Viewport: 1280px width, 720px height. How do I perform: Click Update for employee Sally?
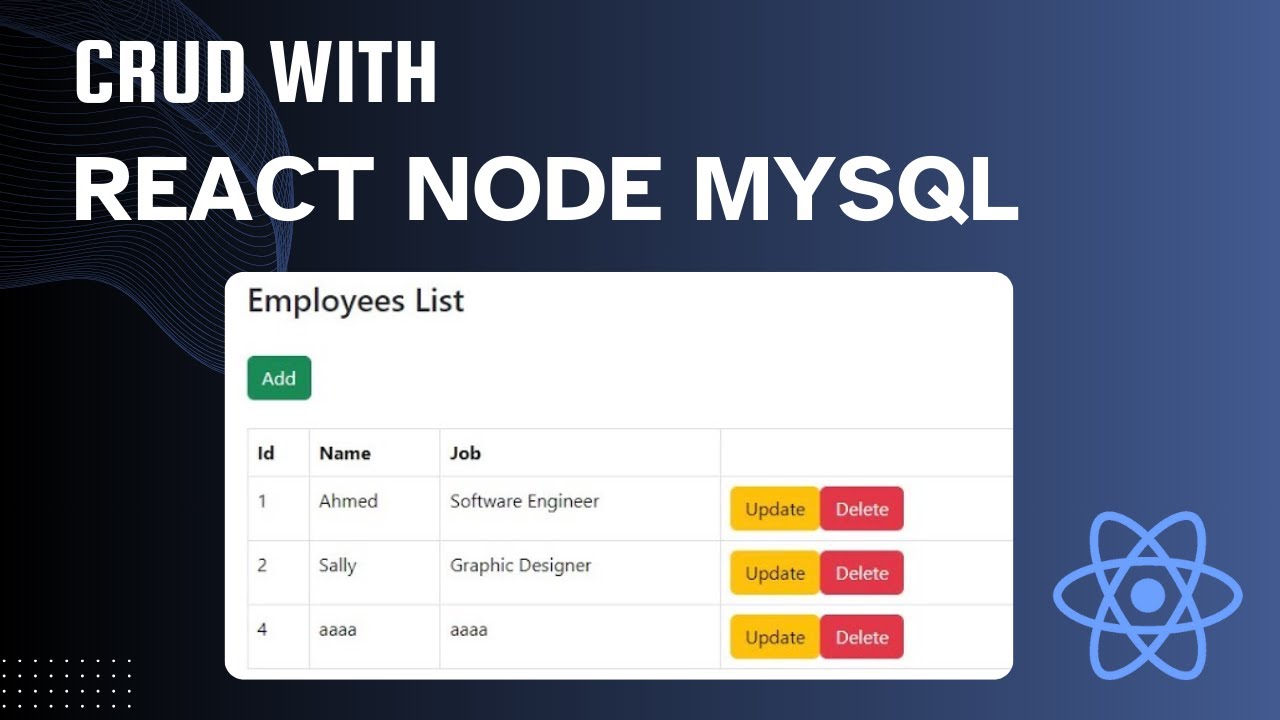click(775, 573)
